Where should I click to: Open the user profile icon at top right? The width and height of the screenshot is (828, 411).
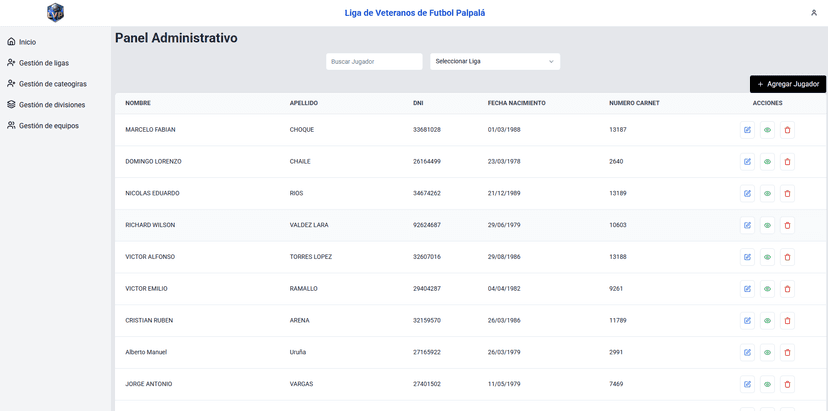814,13
